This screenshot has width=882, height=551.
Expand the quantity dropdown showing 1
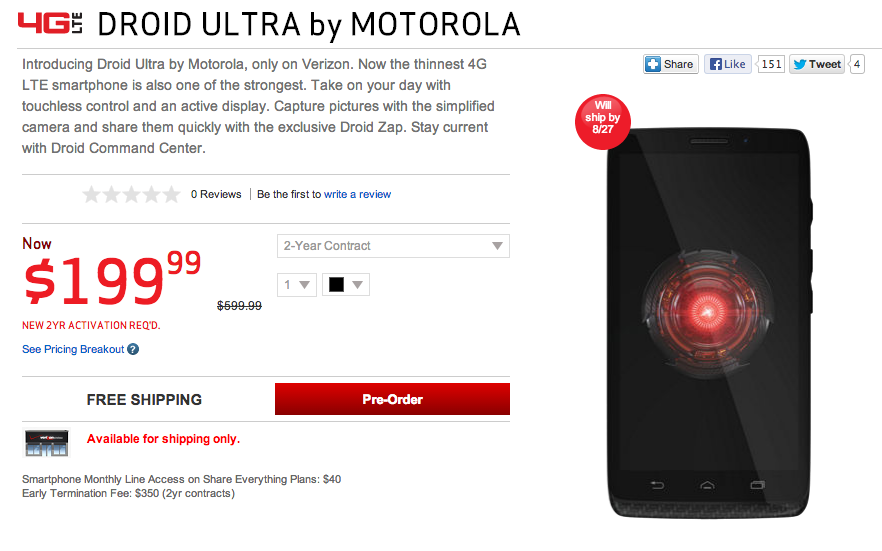pyautogui.click(x=296, y=284)
